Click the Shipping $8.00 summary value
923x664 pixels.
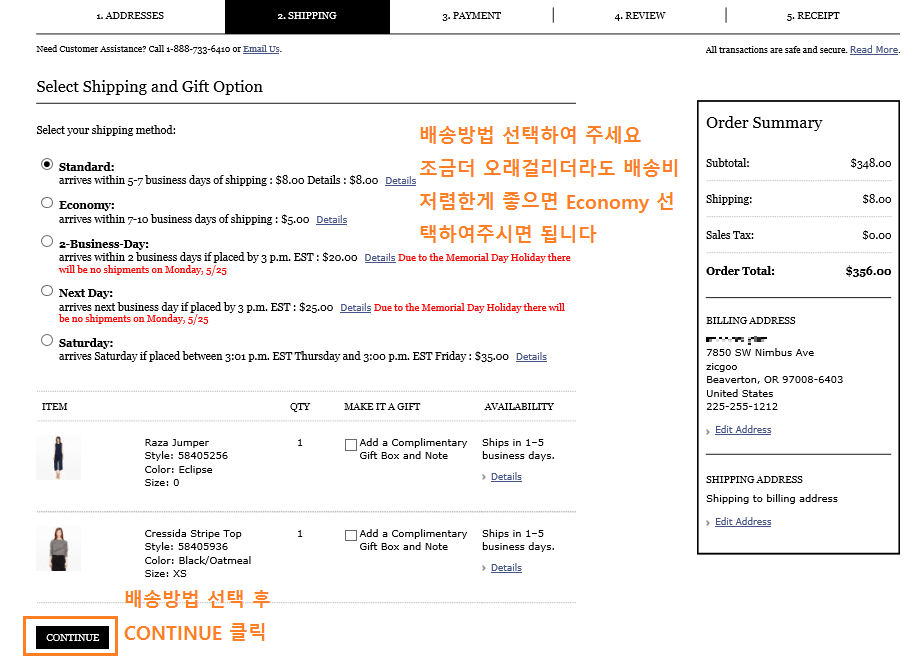click(876, 200)
